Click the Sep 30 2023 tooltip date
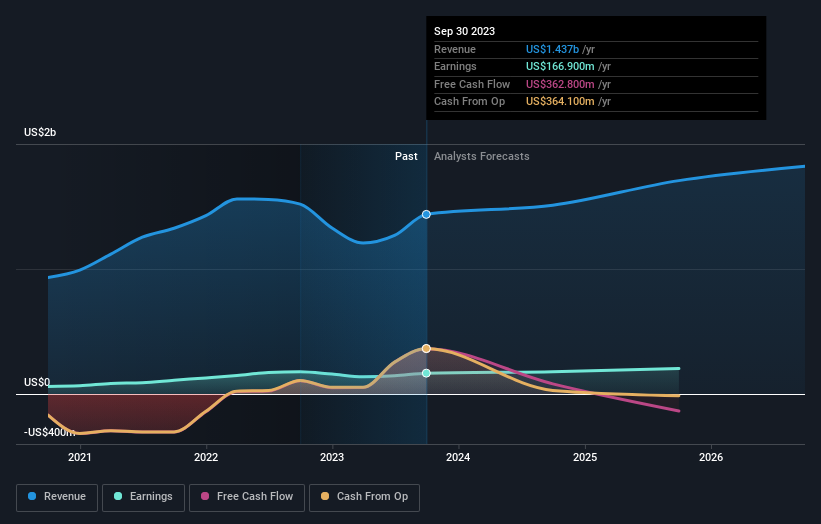This screenshot has height=524, width=821. click(x=464, y=31)
